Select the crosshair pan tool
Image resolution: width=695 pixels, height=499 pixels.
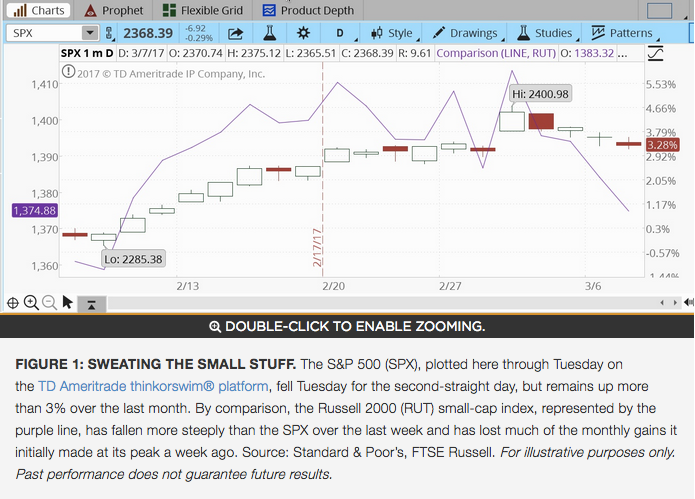(x=13, y=303)
